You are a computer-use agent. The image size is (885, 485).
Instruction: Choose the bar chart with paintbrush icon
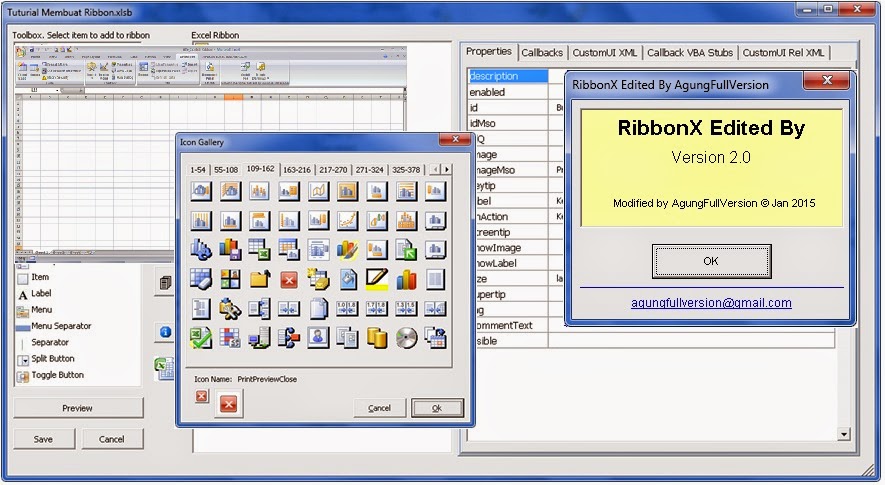click(348, 250)
